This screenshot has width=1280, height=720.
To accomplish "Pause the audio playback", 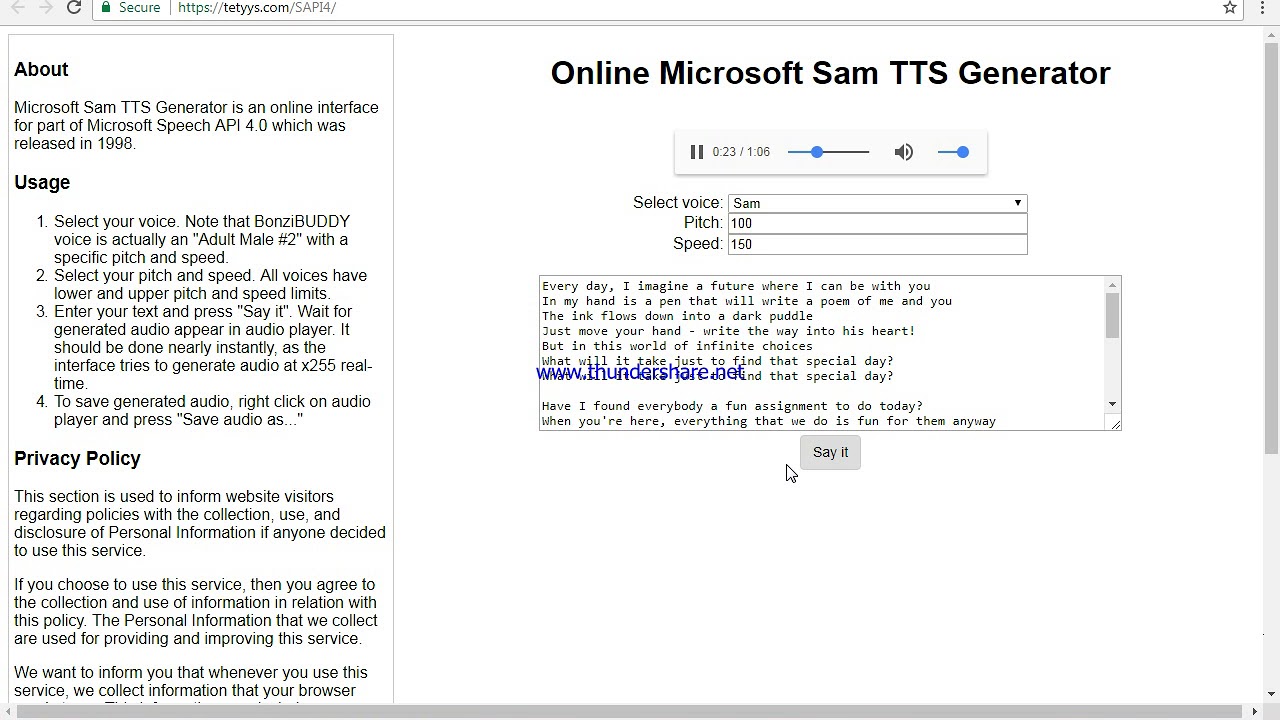I will point(697,152).
